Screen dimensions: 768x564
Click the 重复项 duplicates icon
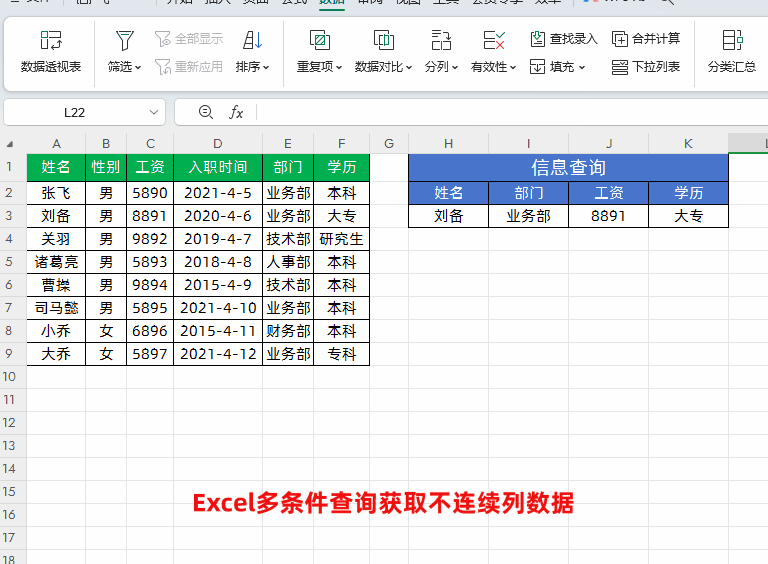tap(319, 40)
